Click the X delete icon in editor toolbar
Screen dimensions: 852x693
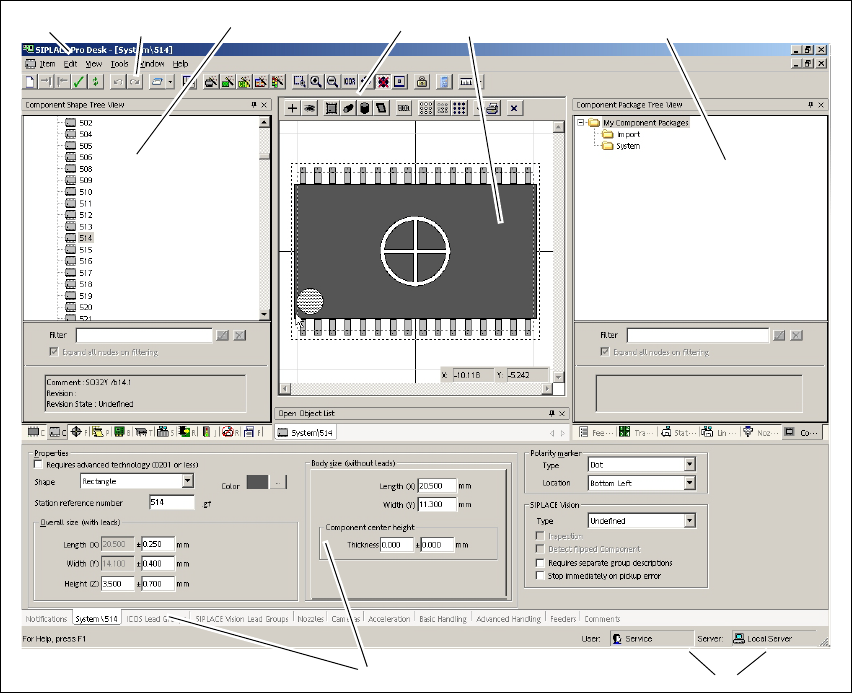click(x=513, y=108)
